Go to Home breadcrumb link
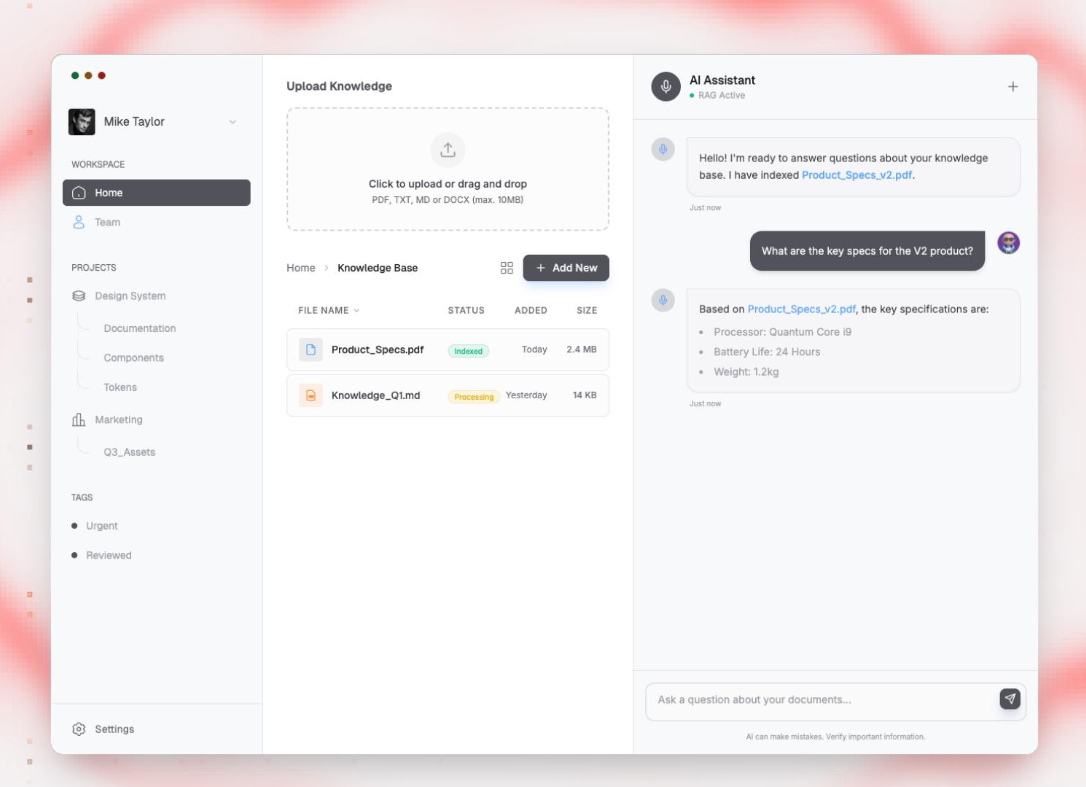This screenshot has width=1086, height=787. click(301, 268)
